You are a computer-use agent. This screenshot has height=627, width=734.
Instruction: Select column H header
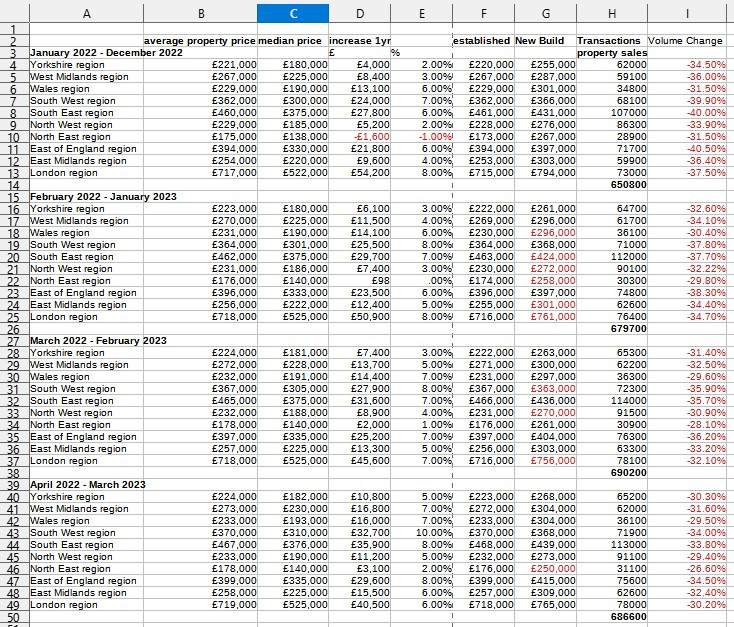[612, 14]
